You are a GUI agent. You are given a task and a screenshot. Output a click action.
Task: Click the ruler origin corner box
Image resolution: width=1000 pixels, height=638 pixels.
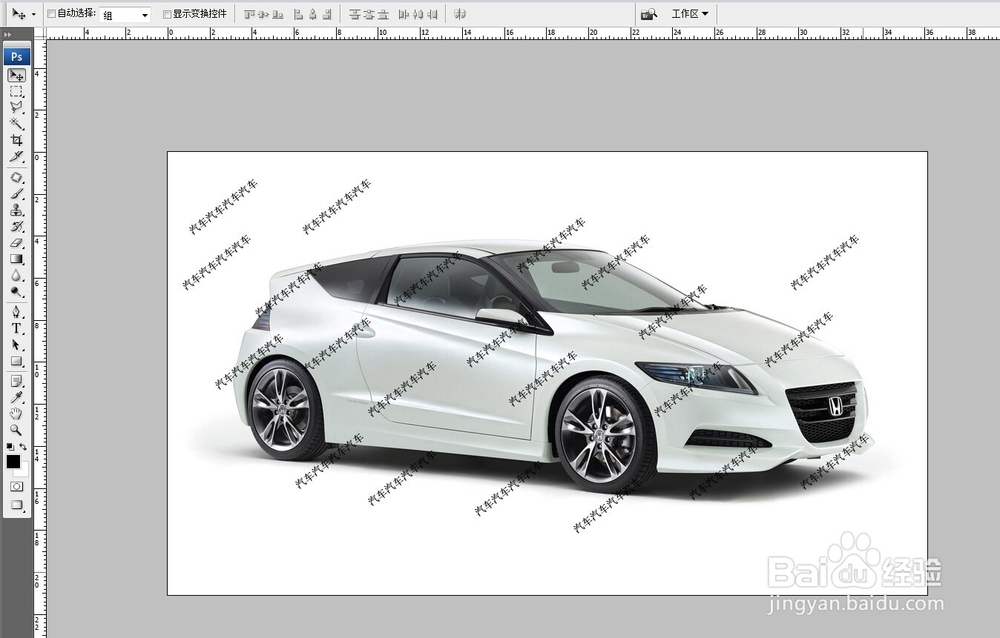40,33
